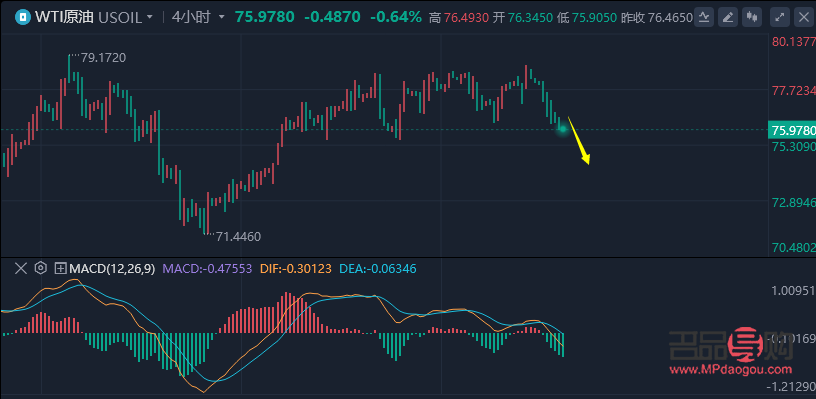Screen dimensions: 816x399
Task: Click the current price 75.9780 in header
Action: 264,17
